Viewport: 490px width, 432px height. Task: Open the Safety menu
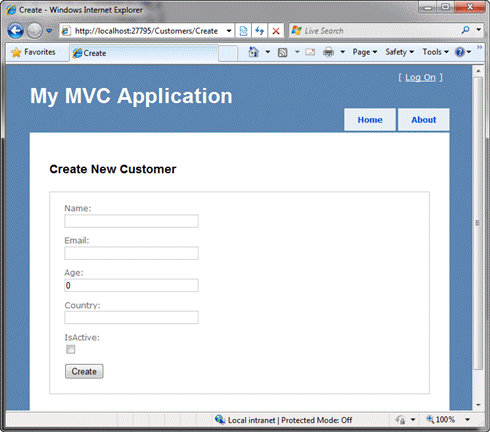tap(400, 52)
